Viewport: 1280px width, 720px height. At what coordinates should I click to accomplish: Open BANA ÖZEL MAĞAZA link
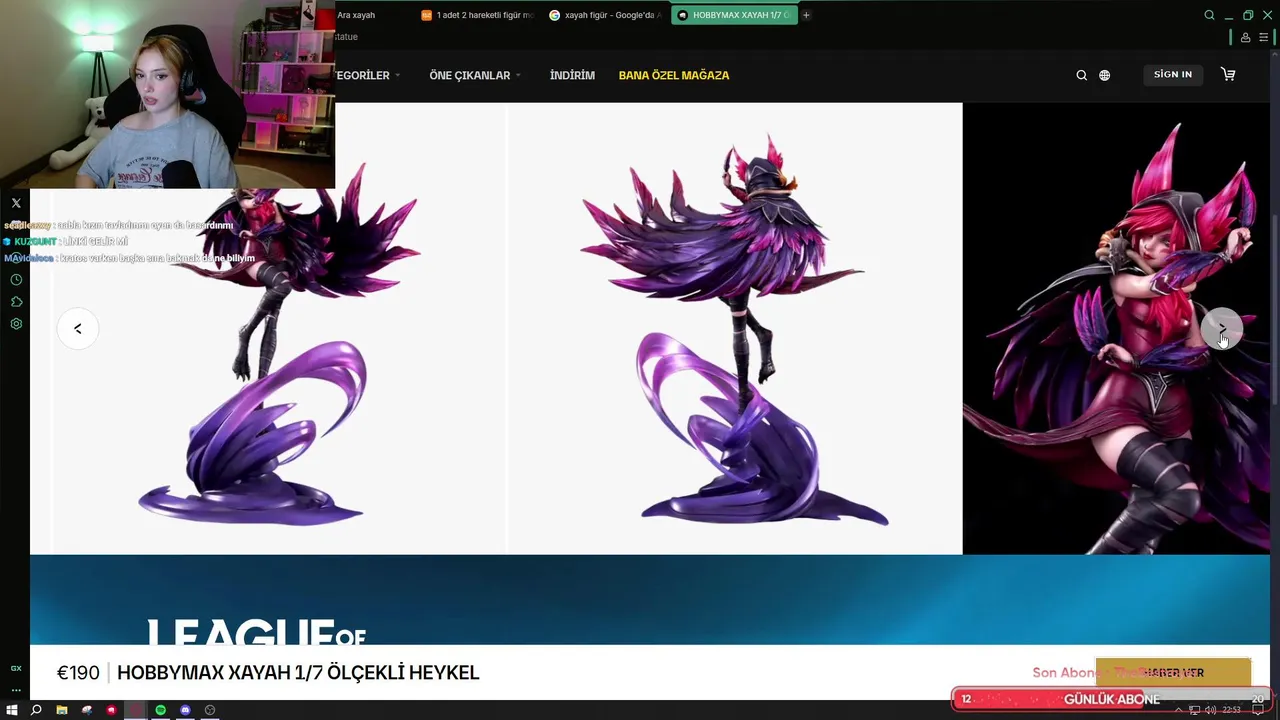tap(674, 75)
